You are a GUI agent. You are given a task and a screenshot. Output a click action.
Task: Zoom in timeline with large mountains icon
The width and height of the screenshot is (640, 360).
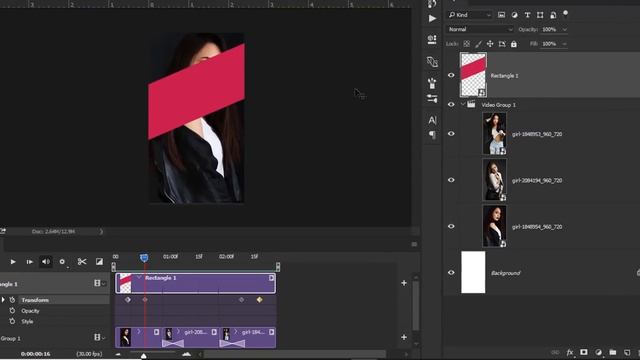click(x=187, y=354)
